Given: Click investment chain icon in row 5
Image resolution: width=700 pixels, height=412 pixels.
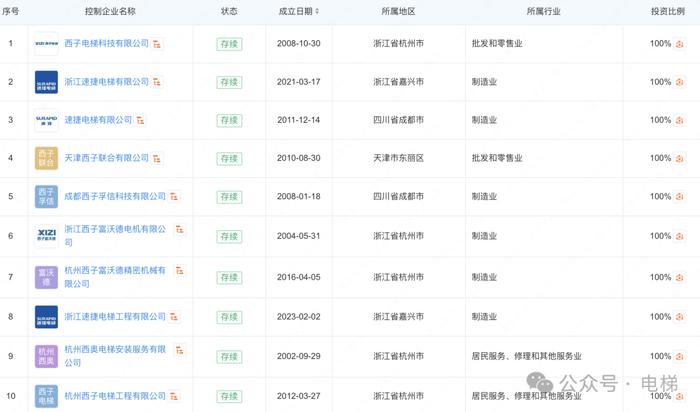Looking at the screenshot, I should 679,196.
